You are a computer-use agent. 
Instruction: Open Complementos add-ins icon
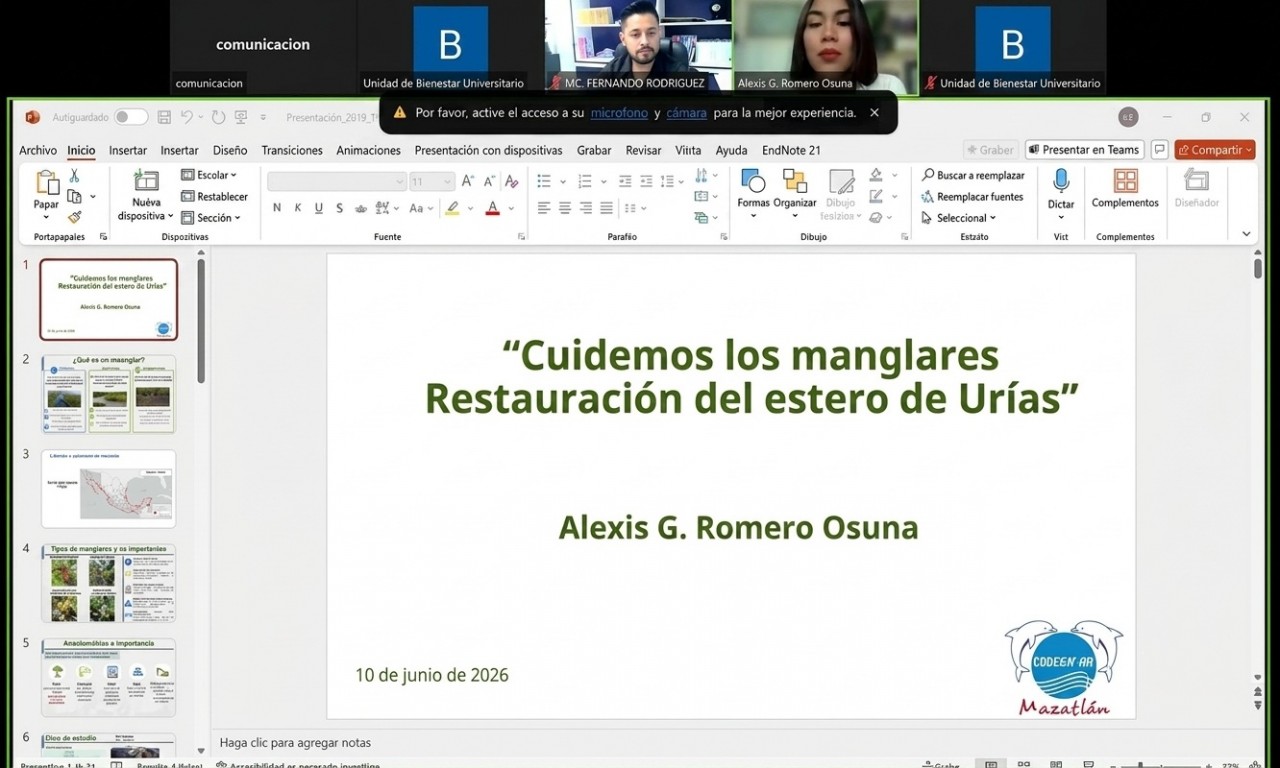point(1125,181)
